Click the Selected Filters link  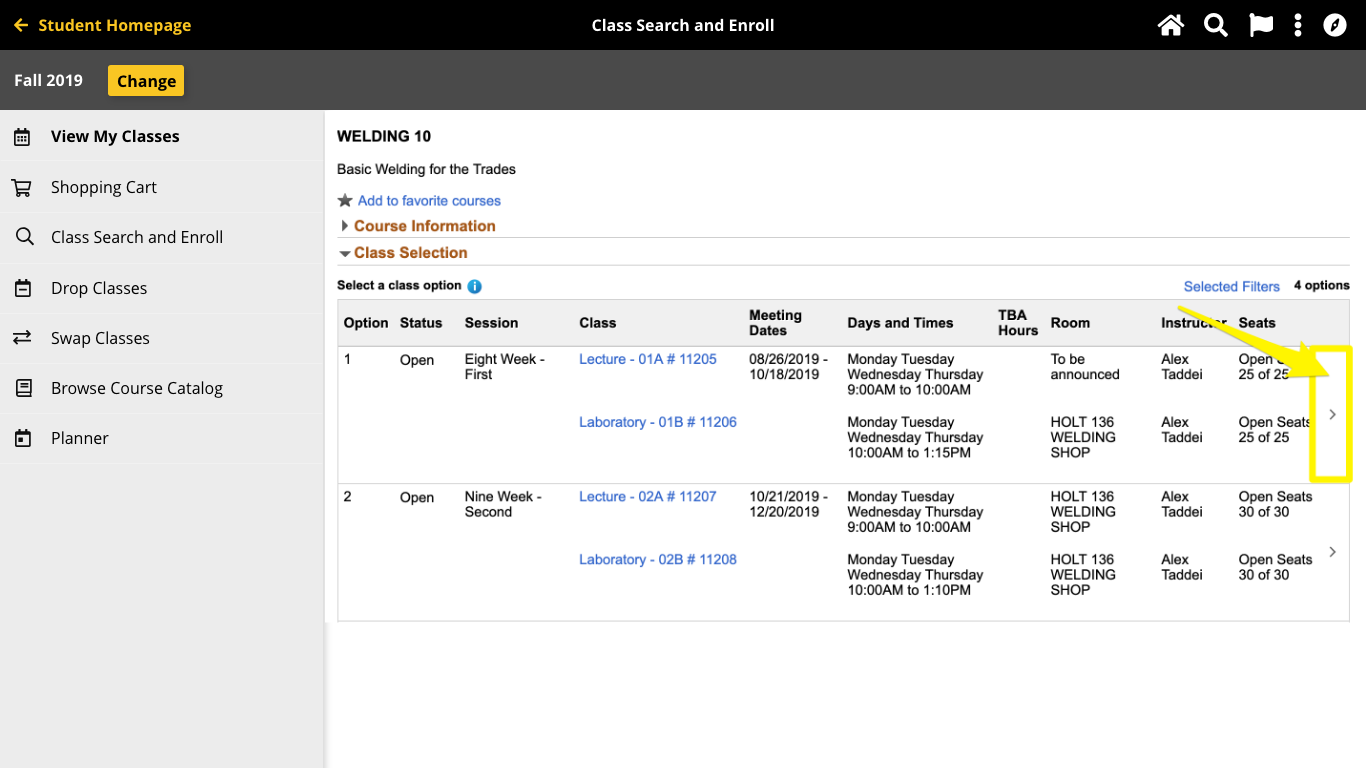click(x=1231, y=286)
